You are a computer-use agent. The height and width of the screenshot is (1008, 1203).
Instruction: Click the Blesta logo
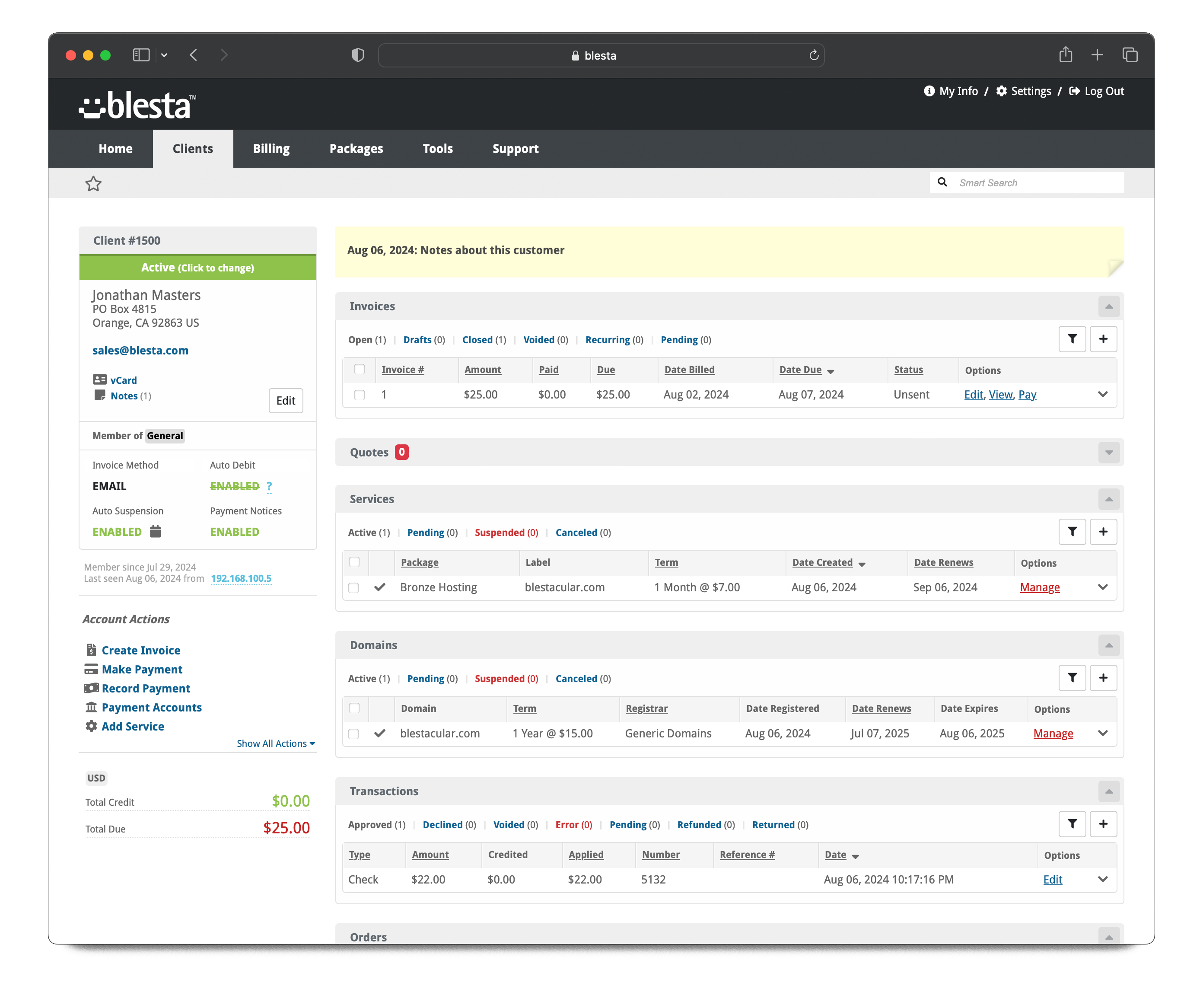pyautogui.click(x=137, y=105)
